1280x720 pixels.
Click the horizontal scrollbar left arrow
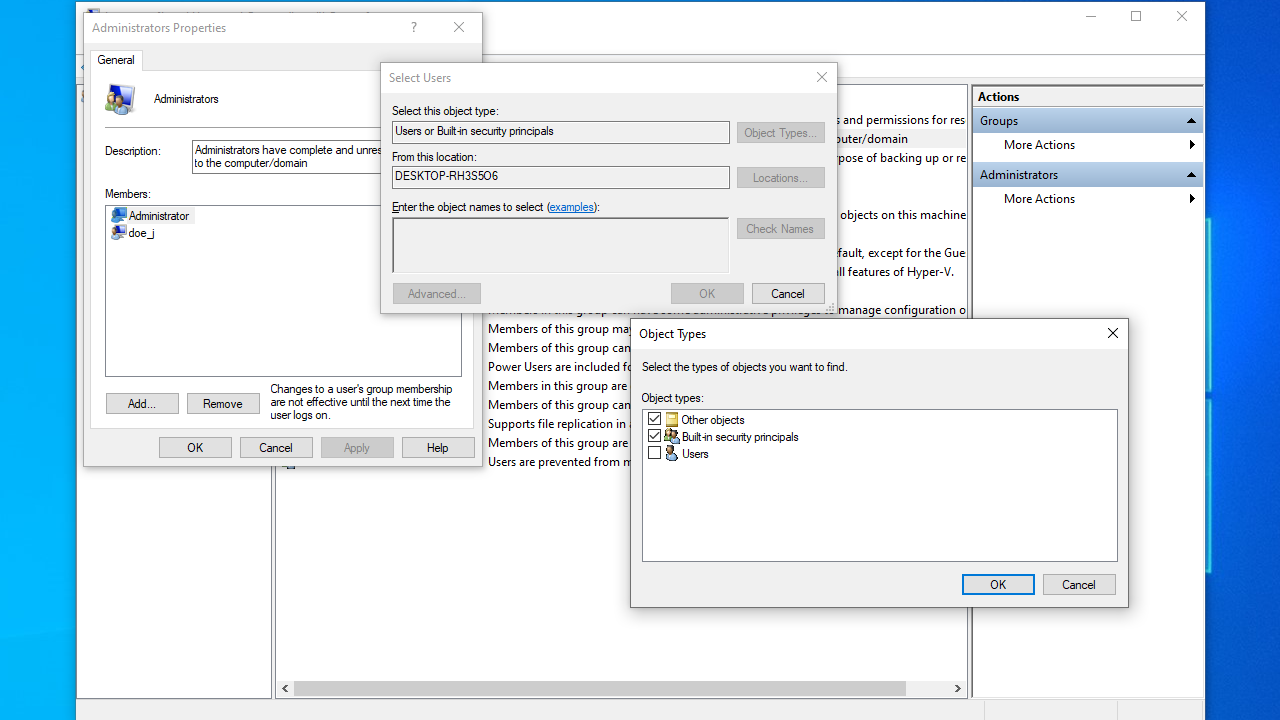point(286,689)
